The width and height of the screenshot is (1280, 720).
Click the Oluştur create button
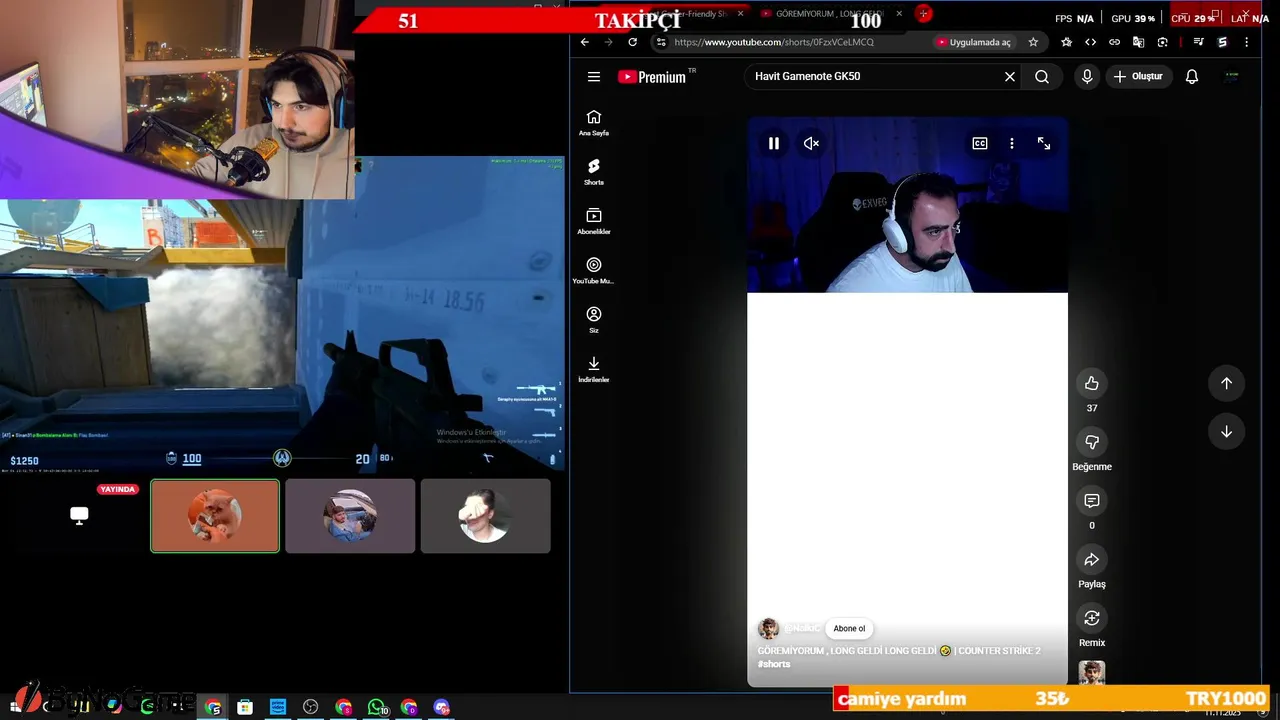(x=1138, y=77)
